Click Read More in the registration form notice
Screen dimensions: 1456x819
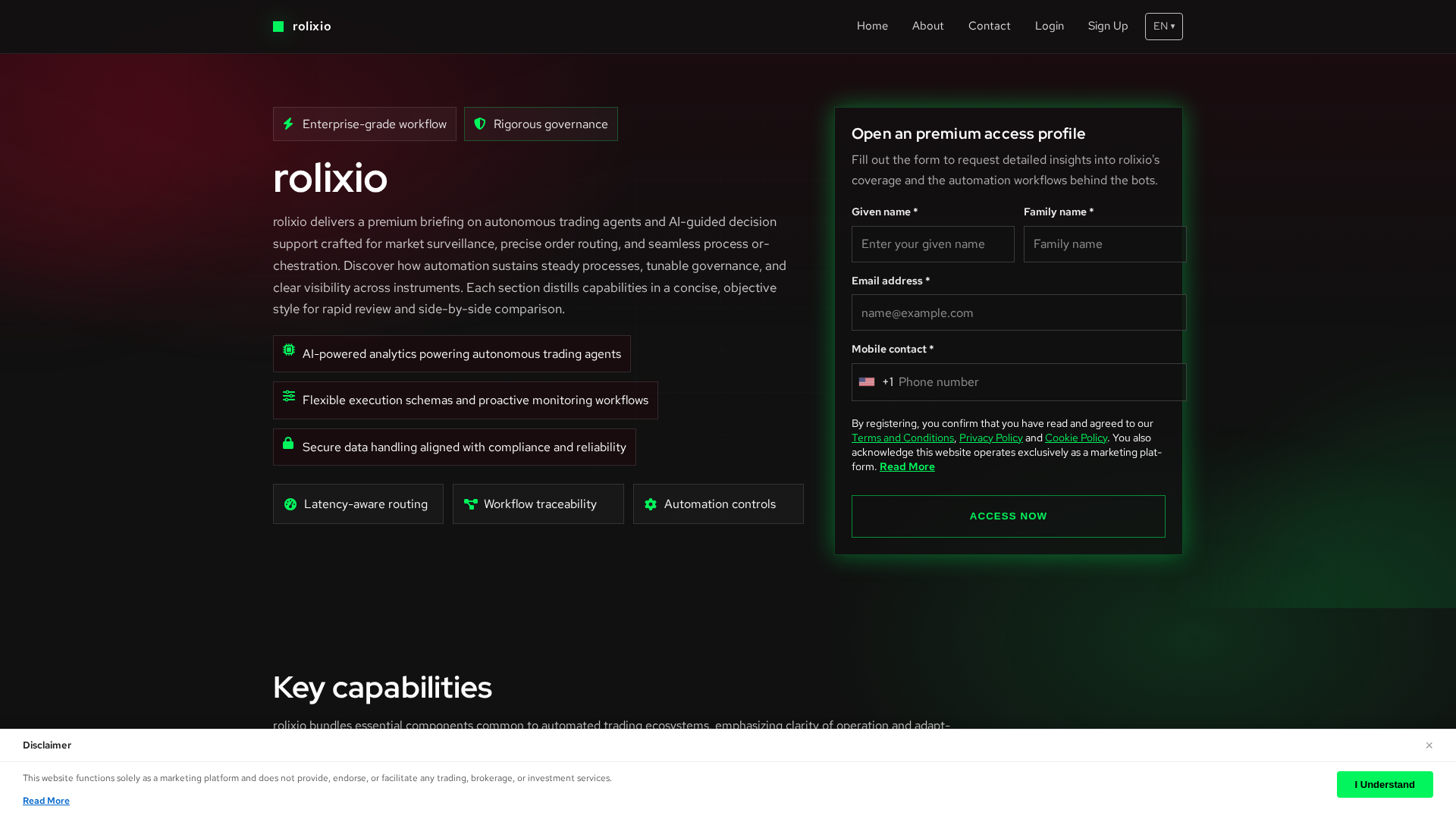click(907, 467)
